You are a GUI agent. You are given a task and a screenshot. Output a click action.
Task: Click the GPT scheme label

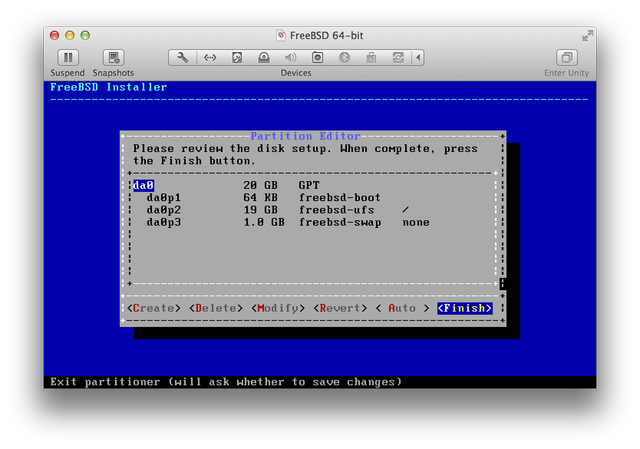point(309,185)
